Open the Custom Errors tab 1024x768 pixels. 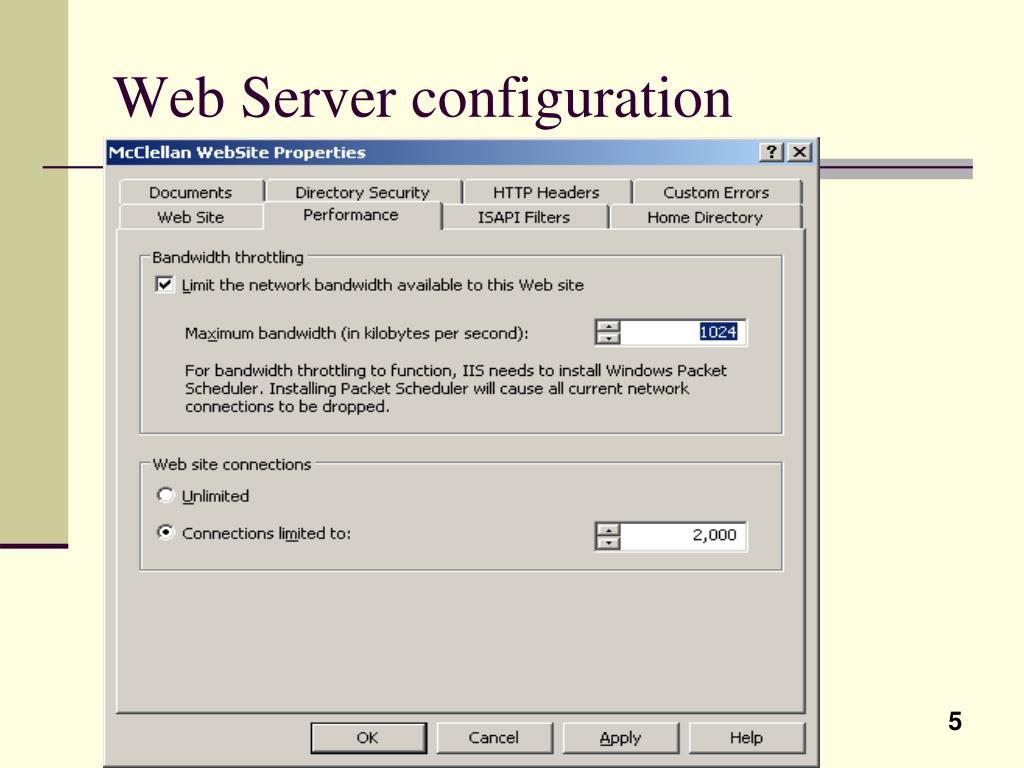click(x=716, y=193)
